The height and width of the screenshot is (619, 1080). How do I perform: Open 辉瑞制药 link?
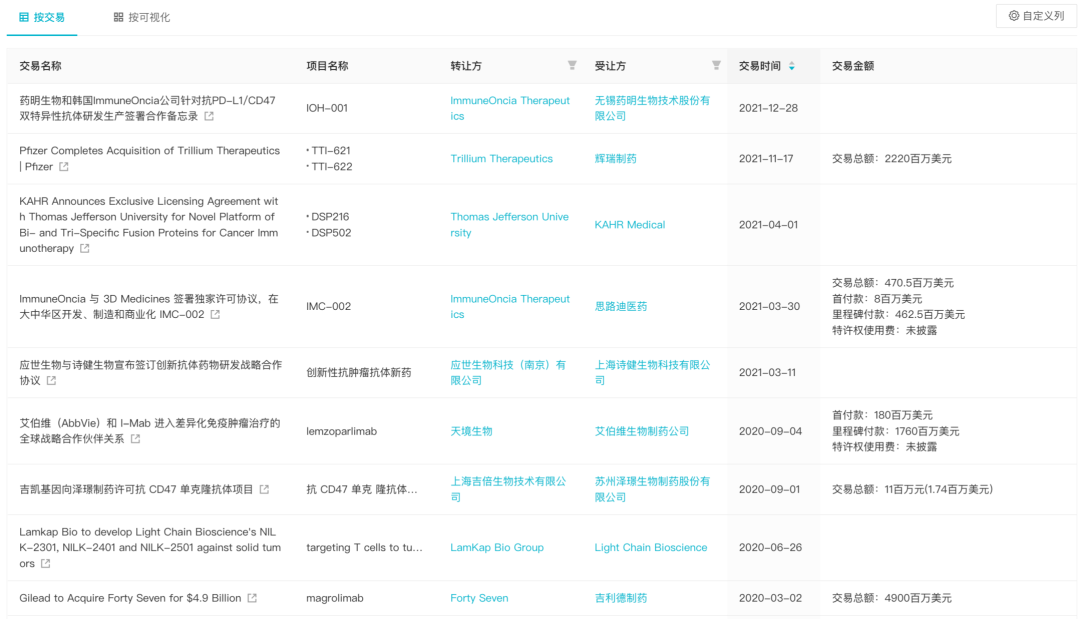[x=615, y=158]
